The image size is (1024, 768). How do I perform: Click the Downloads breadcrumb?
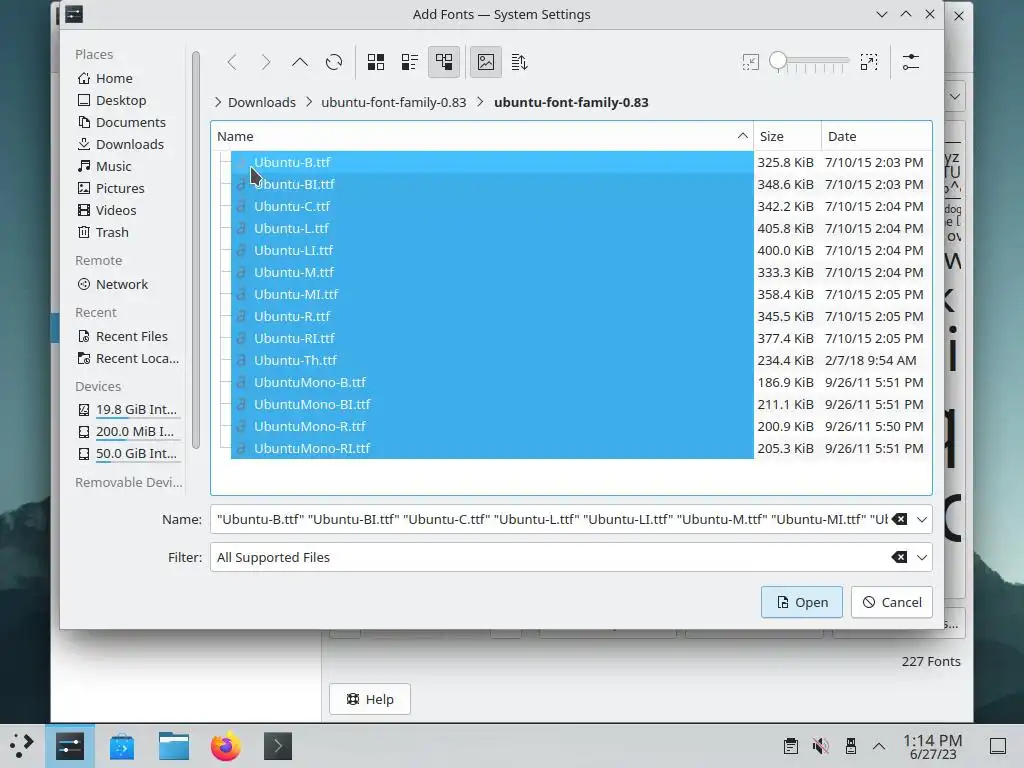[262, 103]
